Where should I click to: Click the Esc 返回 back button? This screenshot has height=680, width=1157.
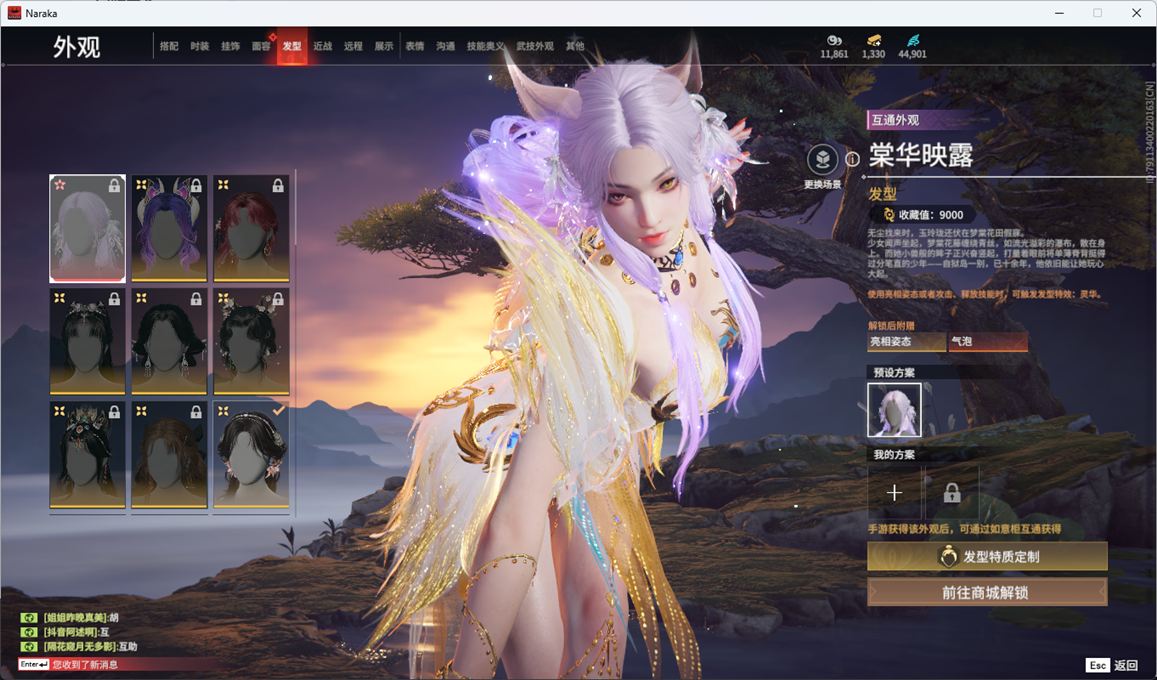[x=1112, y=665]
